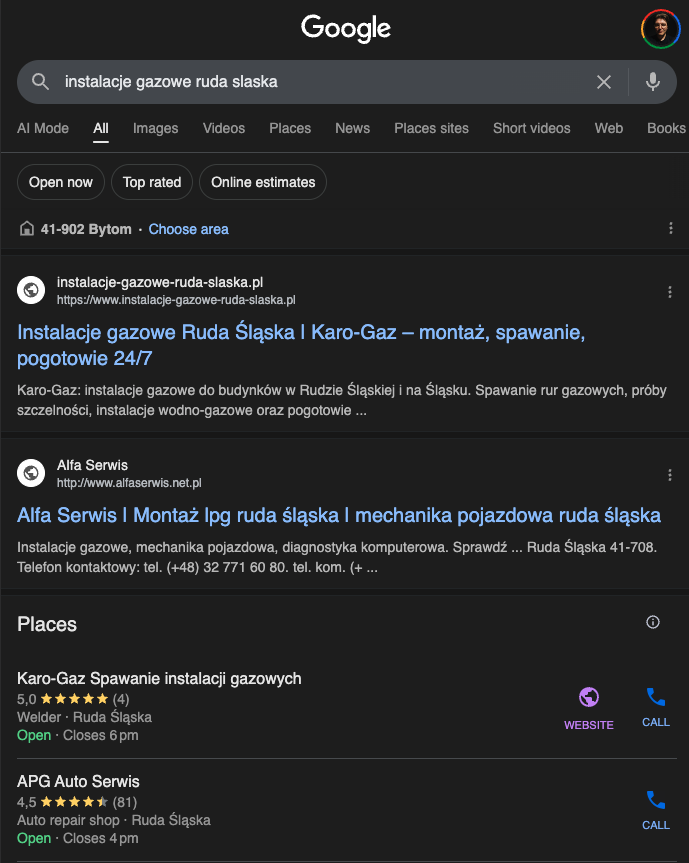Switch to the Places tab

(x=289, y=128)
